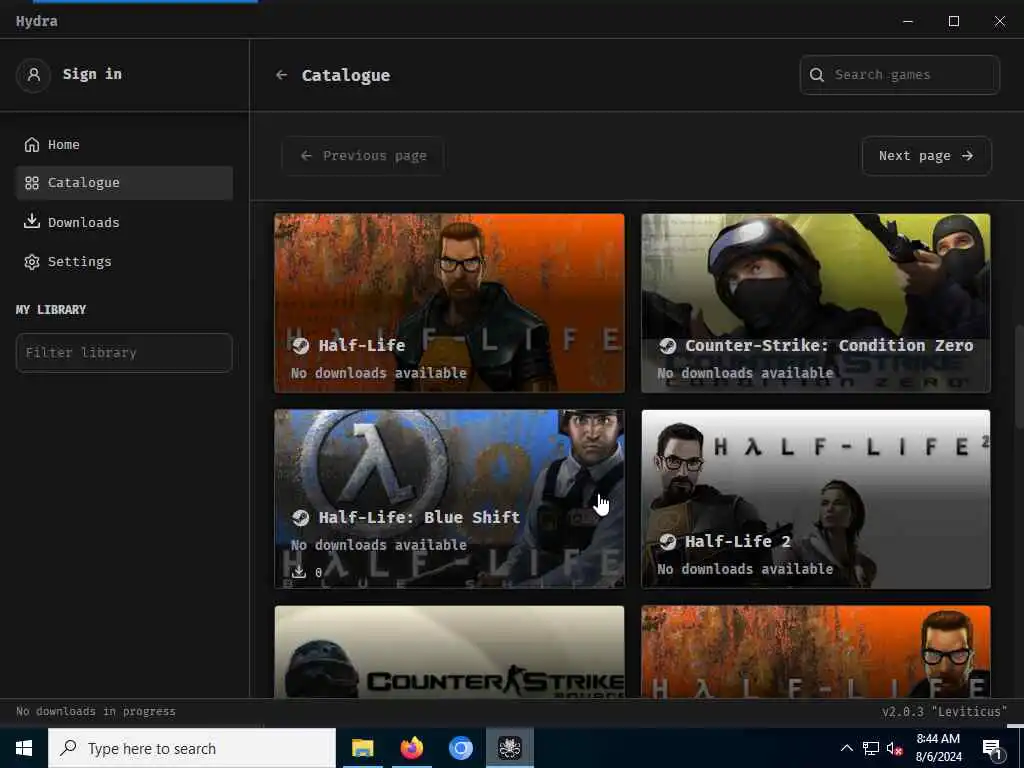Open the Counter-Strike Source card at bottom
Screen dimensions: 1024x768
pos(449,652)
